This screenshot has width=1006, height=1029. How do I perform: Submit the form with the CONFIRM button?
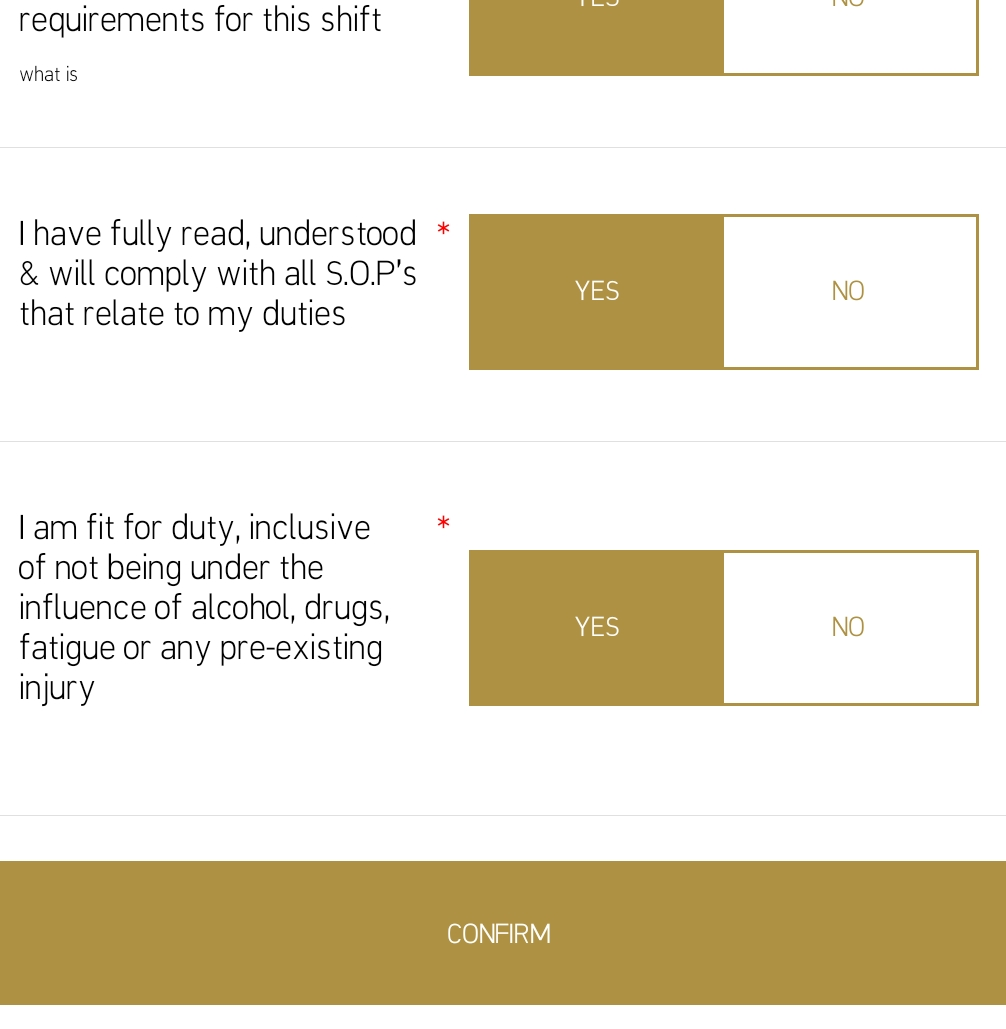[x=503, y=933]
